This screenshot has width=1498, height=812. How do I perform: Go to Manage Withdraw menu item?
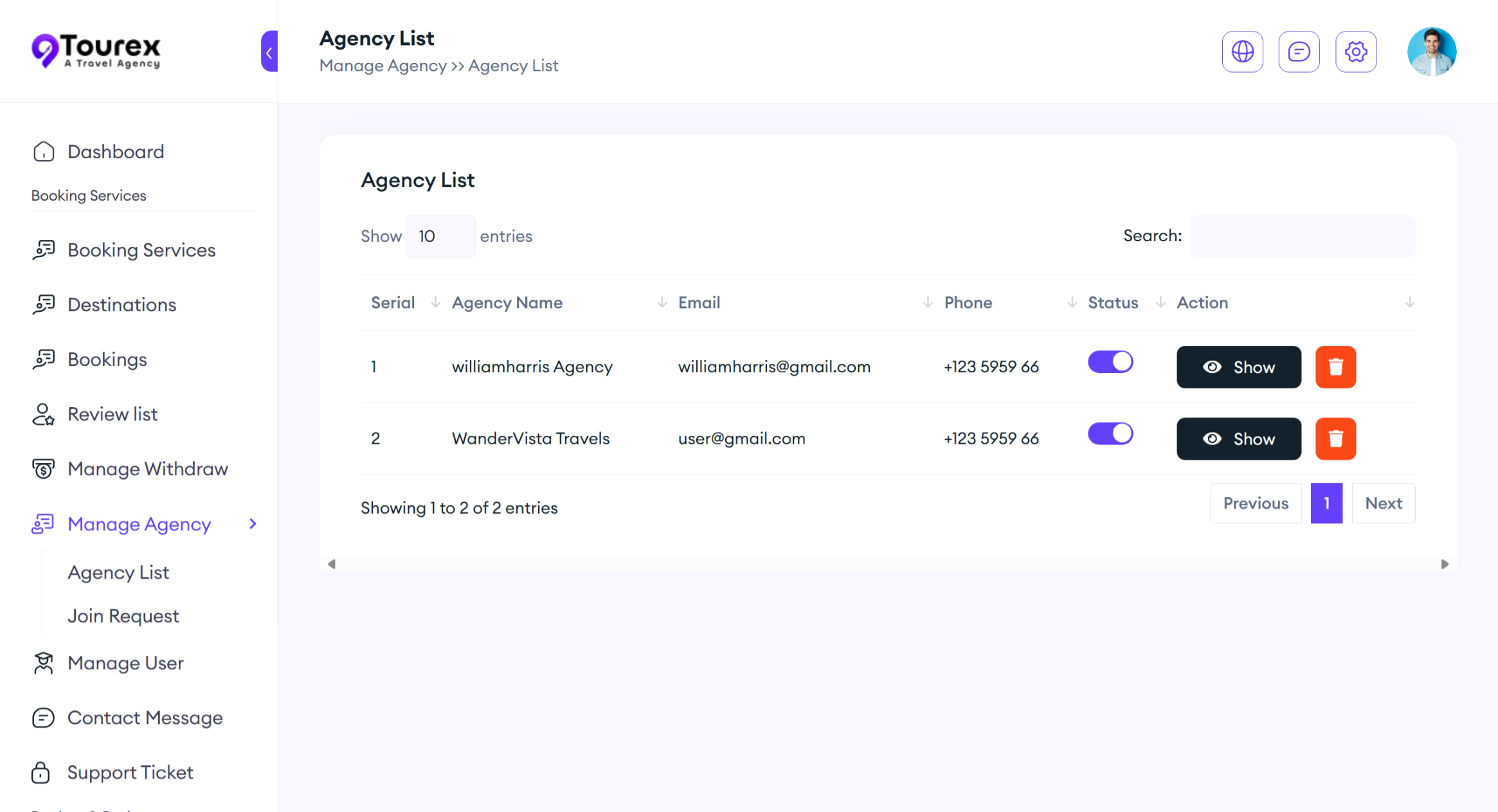click(147, 469)
